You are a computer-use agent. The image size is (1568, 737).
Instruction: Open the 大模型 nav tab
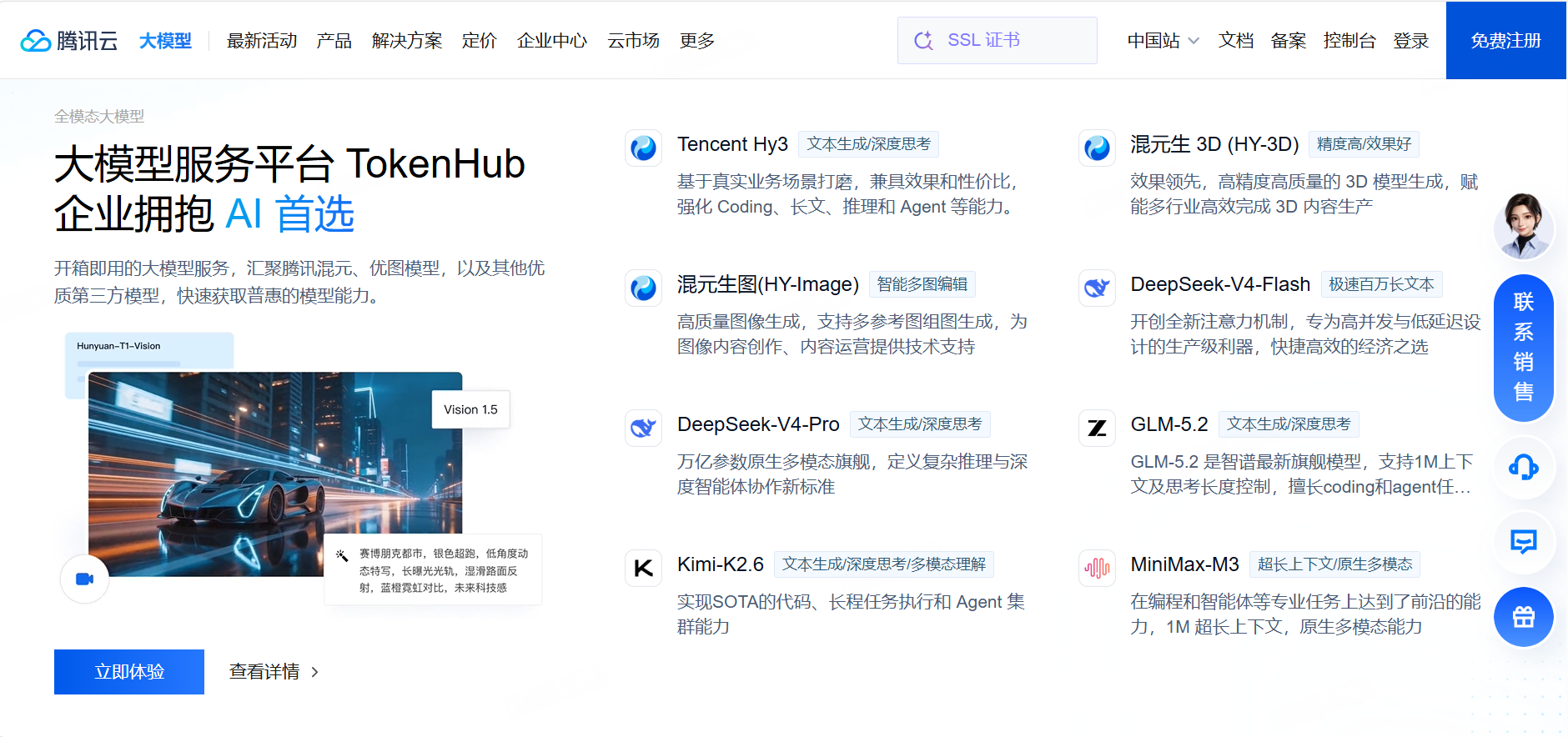click(165, 40)
